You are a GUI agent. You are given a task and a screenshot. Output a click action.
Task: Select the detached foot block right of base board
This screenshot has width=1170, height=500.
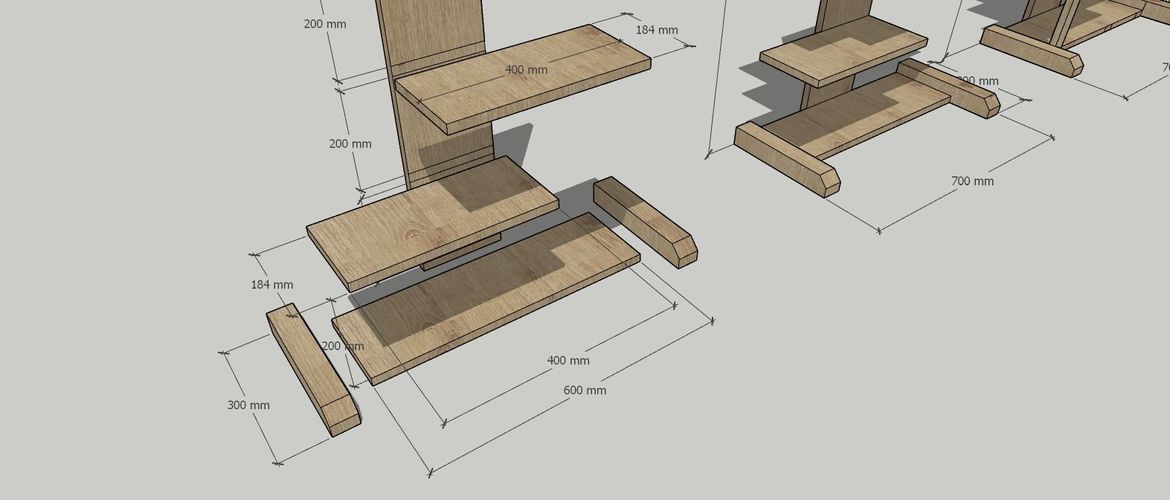pos(645,220)
